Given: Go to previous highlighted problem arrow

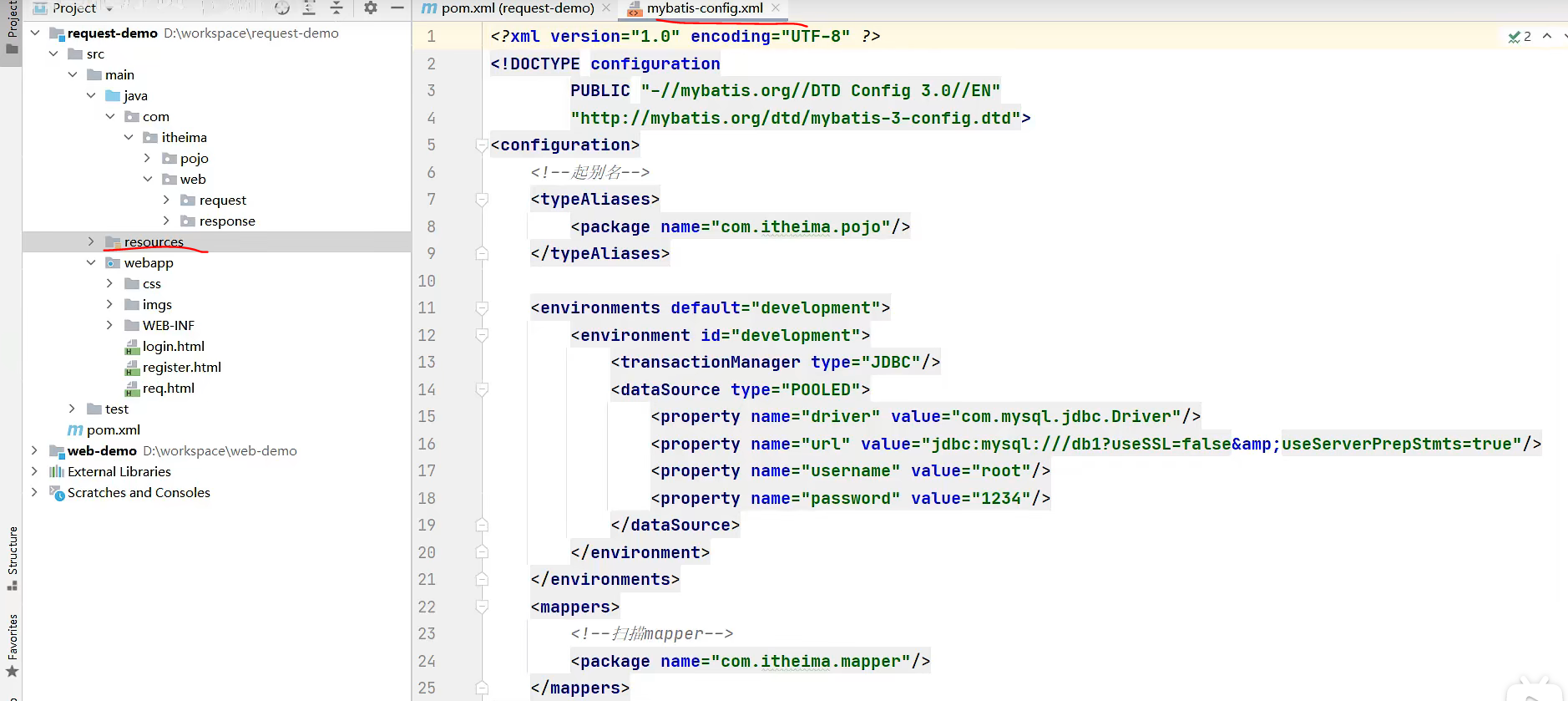Looking at the screenshot, I should click(1547, 36).
